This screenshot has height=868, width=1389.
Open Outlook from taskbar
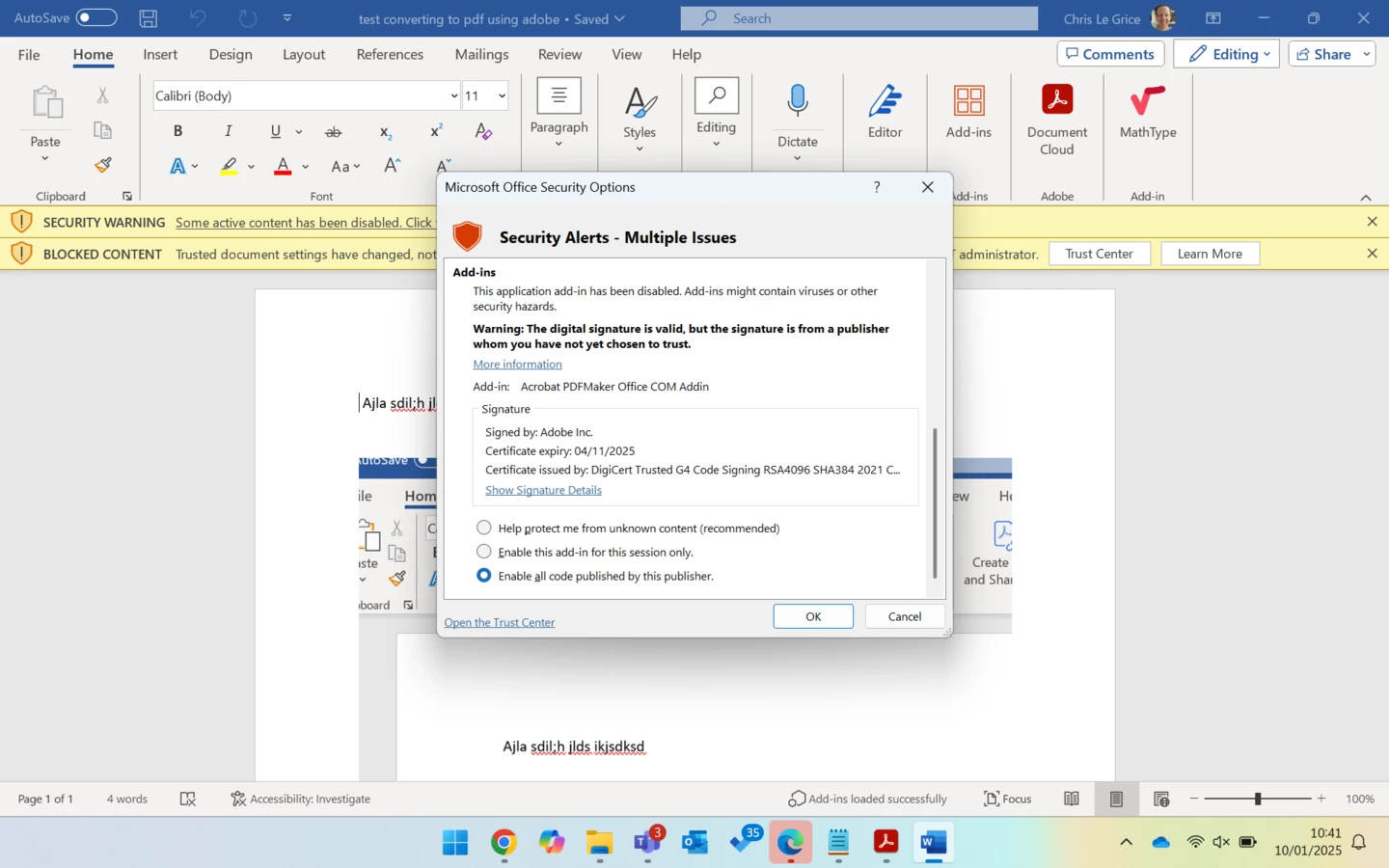(694, 843)
